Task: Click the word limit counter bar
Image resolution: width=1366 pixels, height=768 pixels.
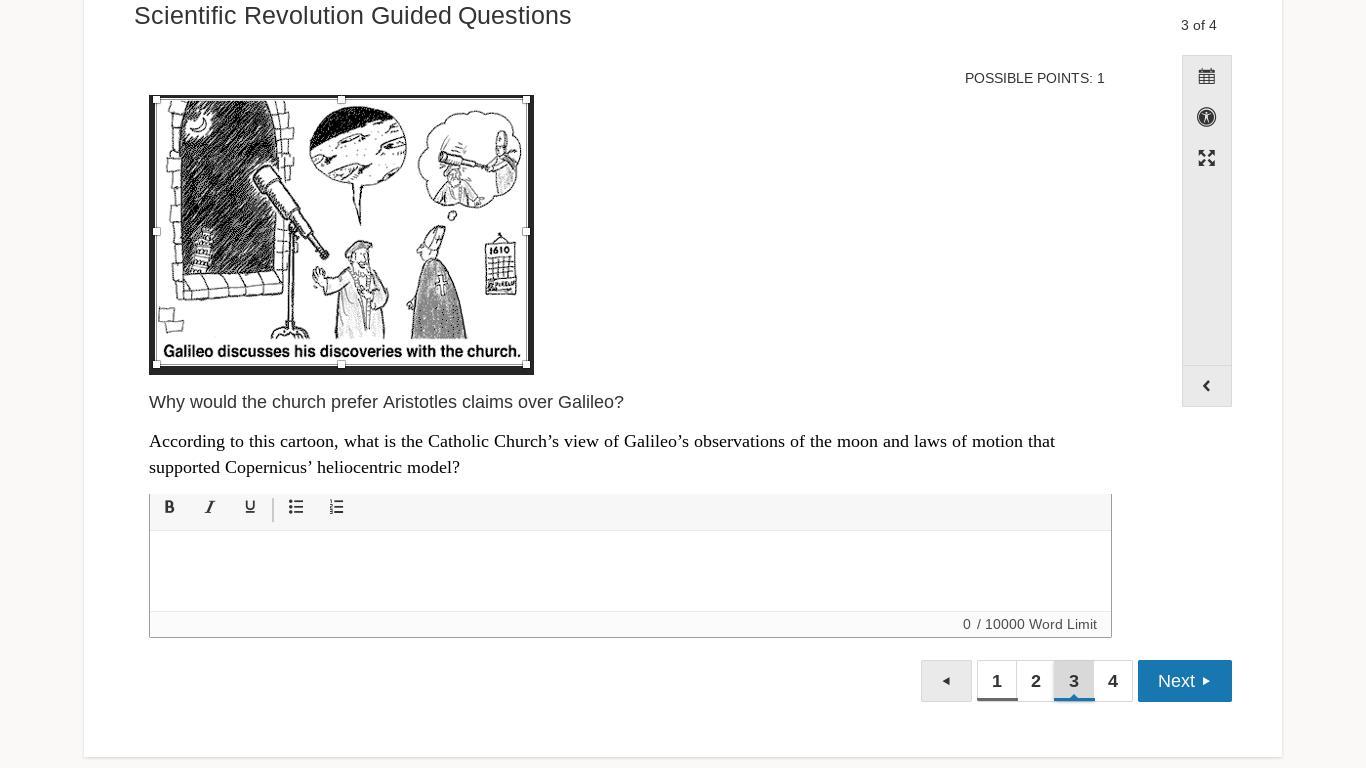Action: pos(630,624)
